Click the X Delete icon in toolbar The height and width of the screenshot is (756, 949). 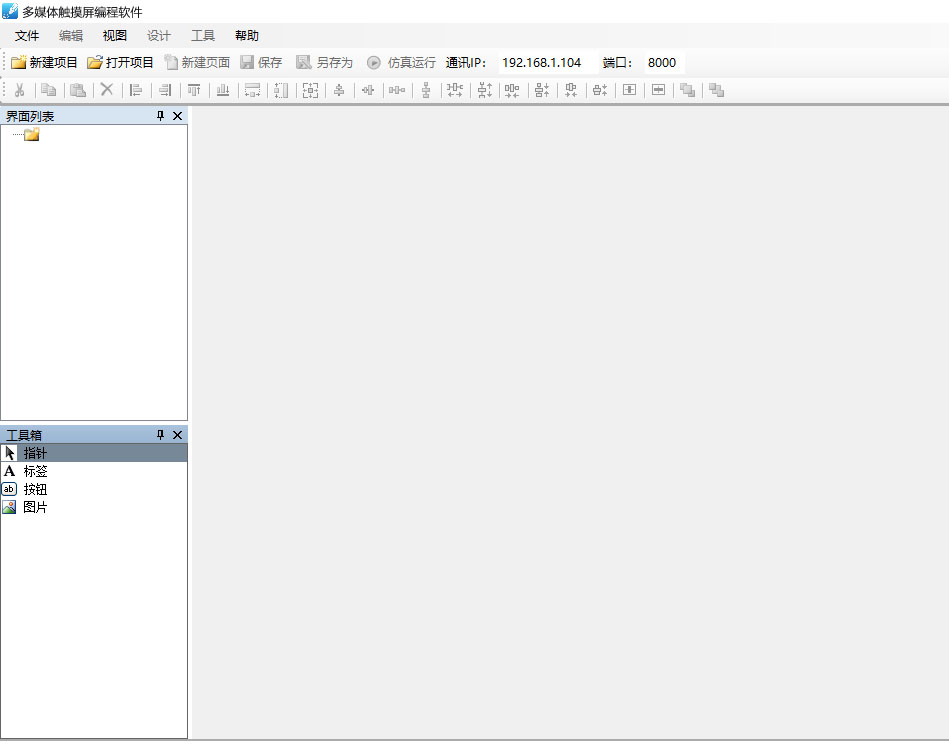[107, 90]
